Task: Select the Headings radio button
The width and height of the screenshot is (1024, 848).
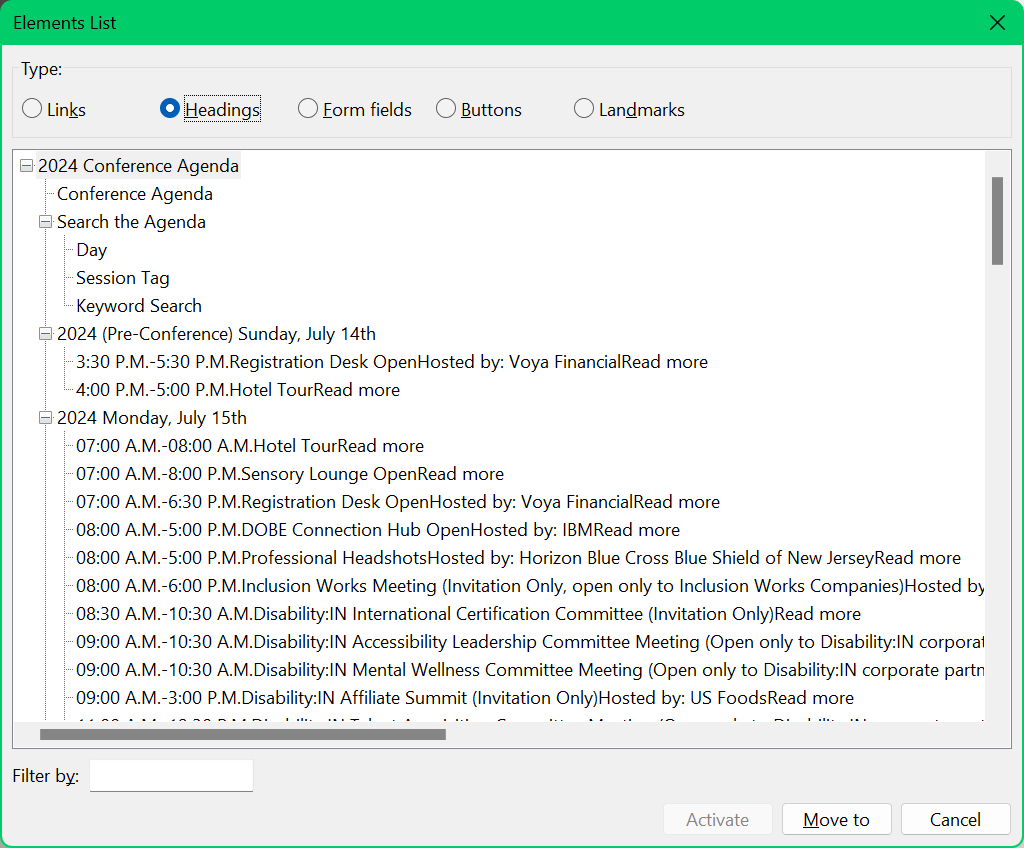Action: tap(210, 109)
